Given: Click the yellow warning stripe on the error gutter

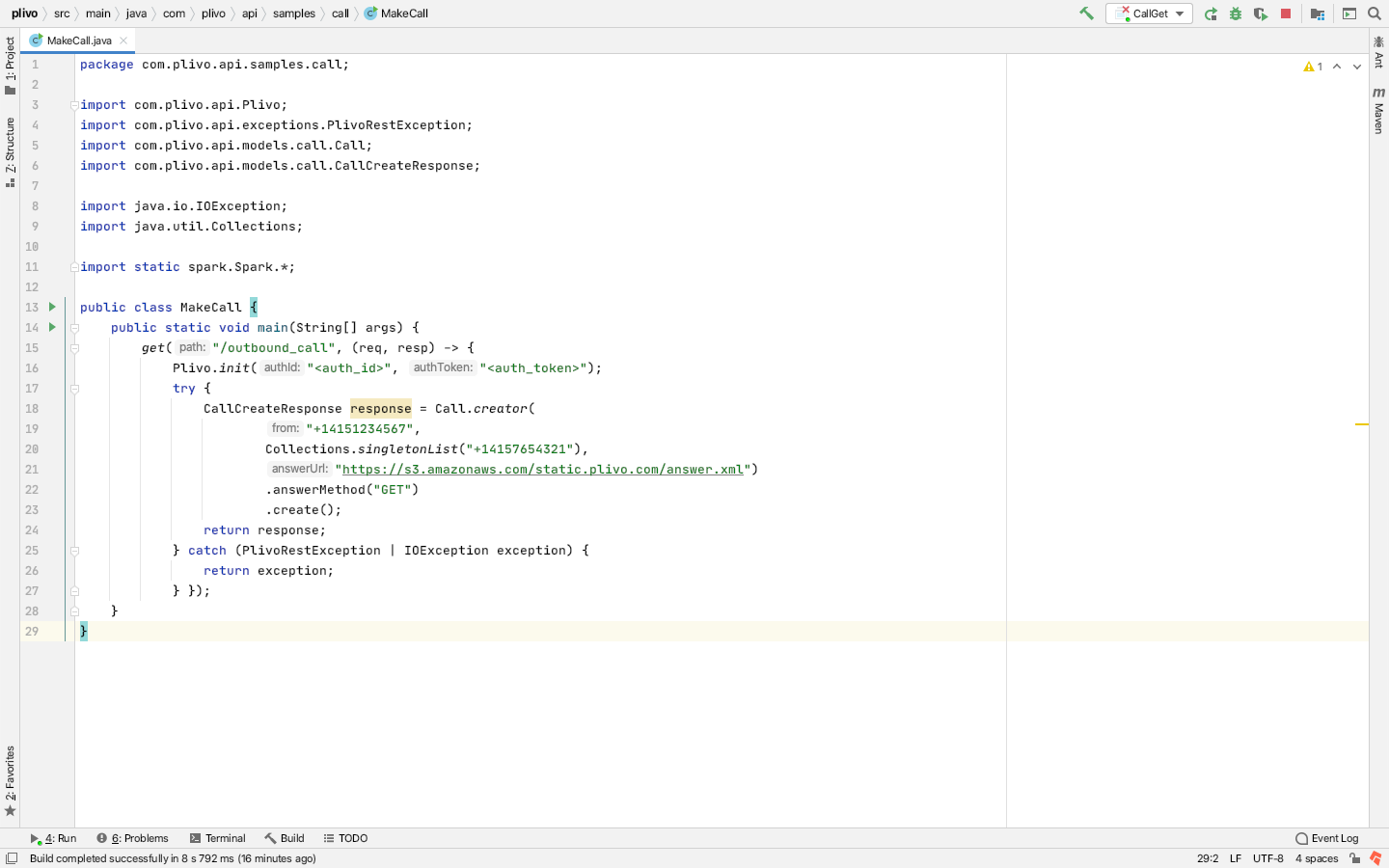Looking at the screenshot, I should click(x=1361, y=424).
